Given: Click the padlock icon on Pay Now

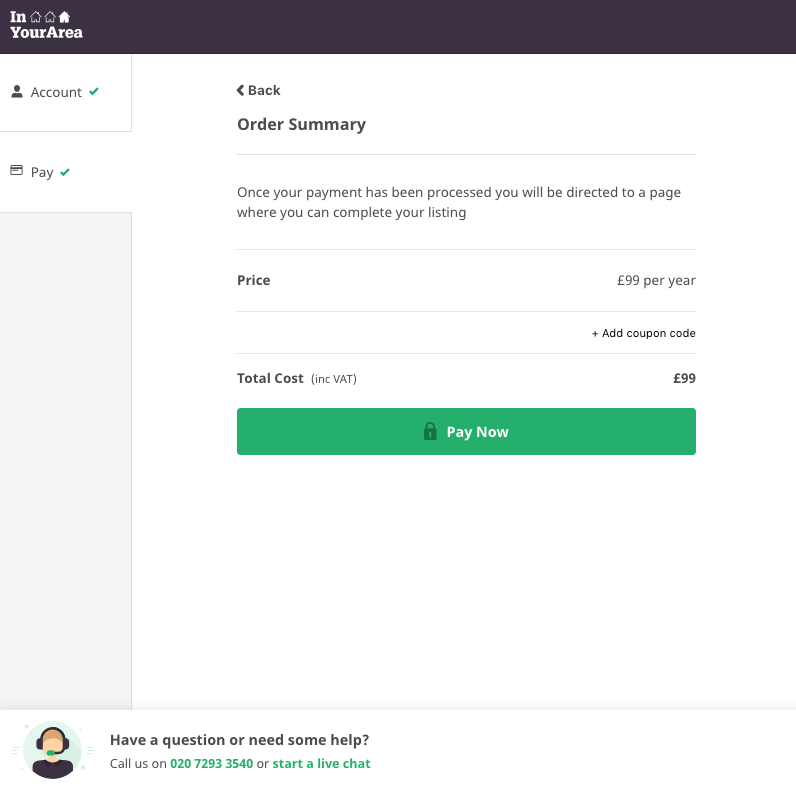Looking at the screenshot, I should pos(430,431).
